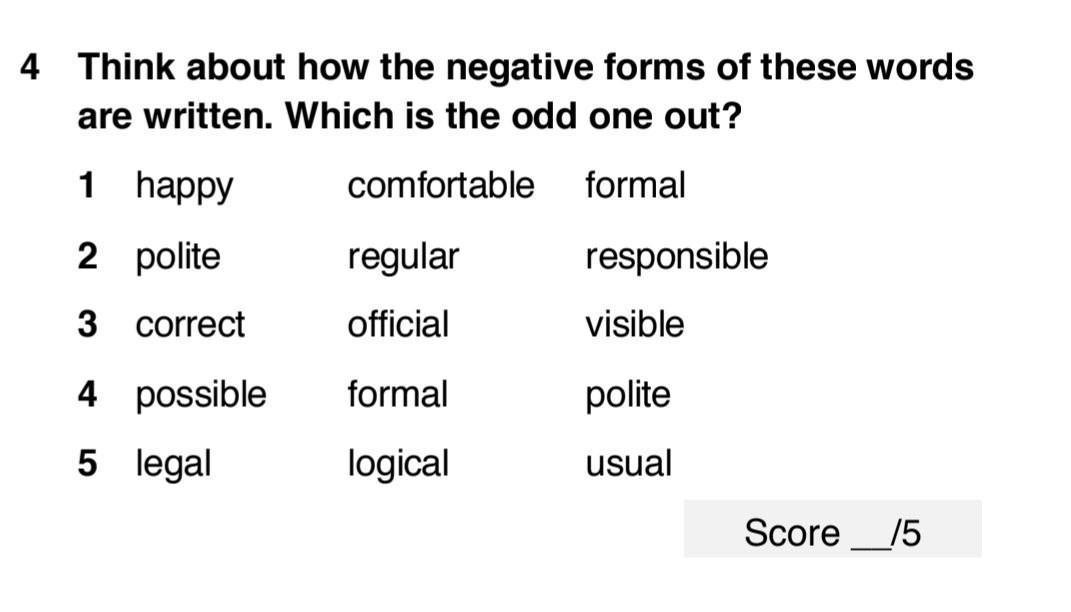Click row number 5 label
Viewport: 1071px width, 612px height.
(87, 464)
